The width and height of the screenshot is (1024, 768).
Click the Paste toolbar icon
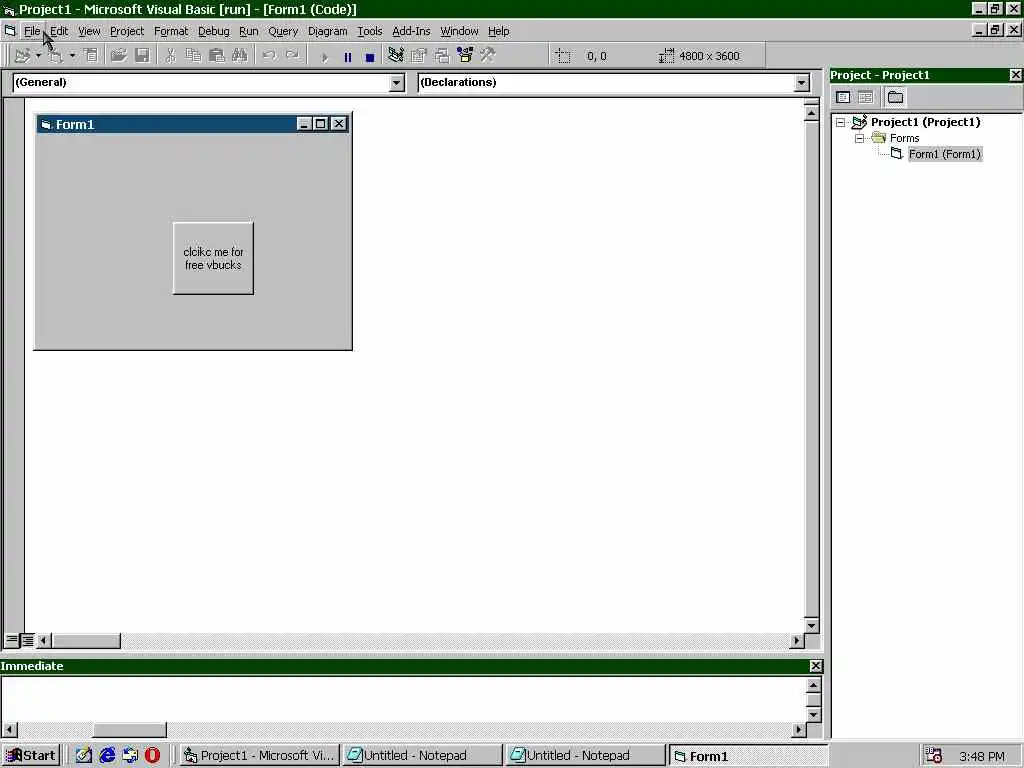[x=216, y=56]
